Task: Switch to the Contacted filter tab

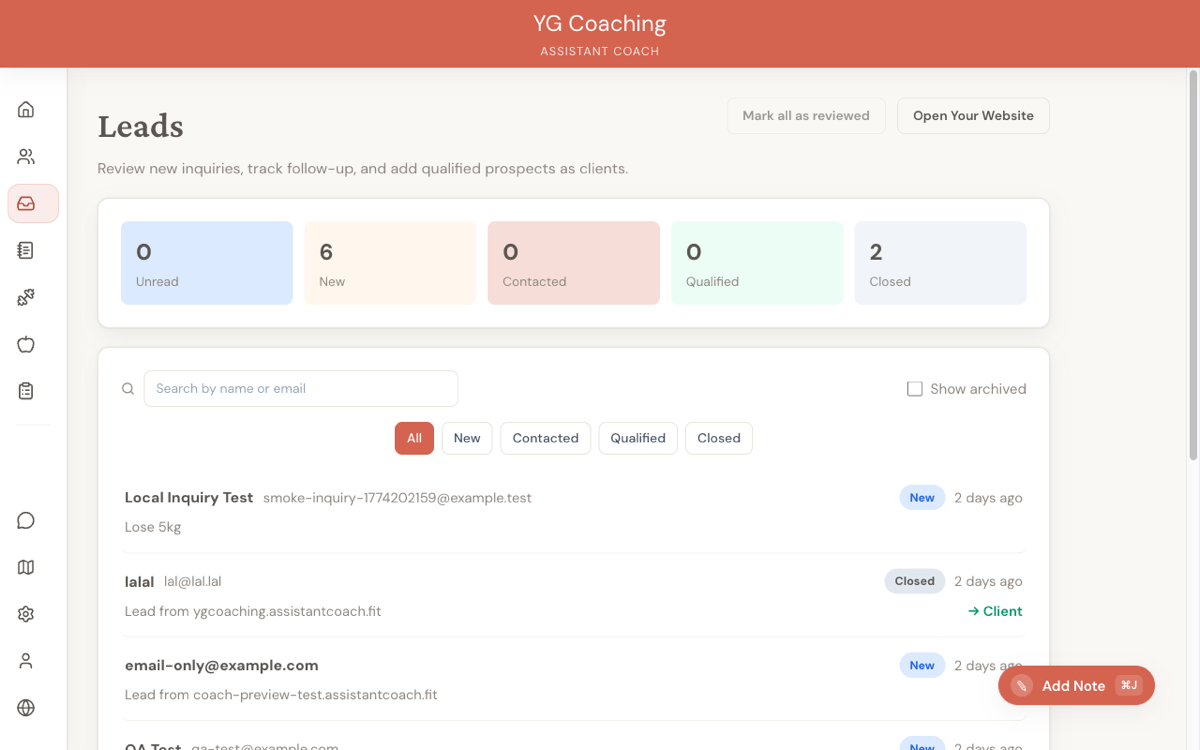Action: pos(545,438)
